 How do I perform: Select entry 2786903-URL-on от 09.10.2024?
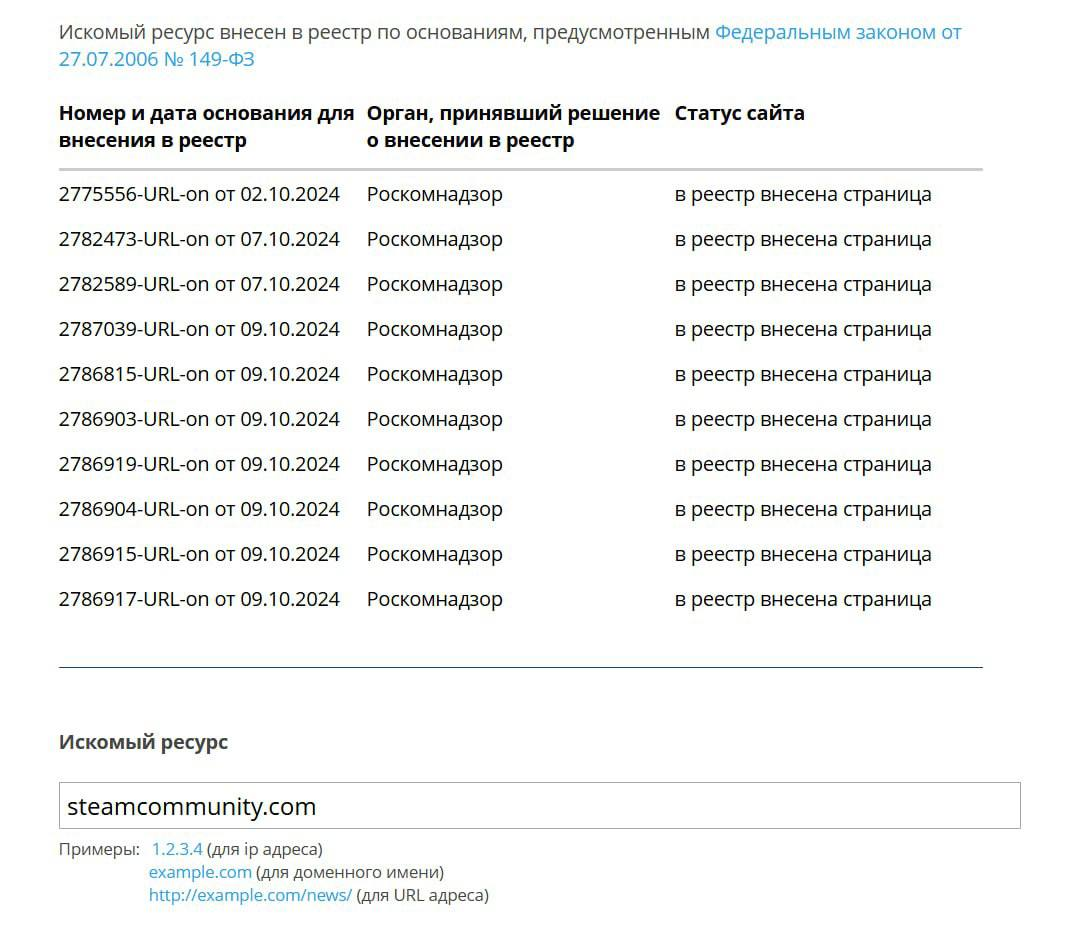199,419
